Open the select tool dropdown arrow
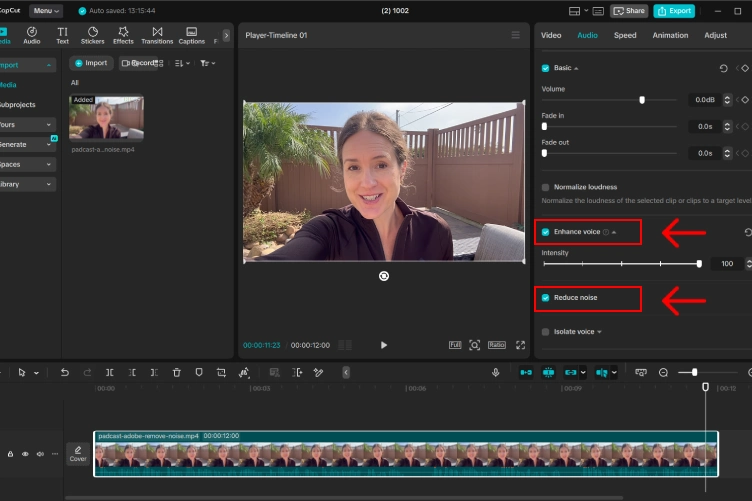The image size is (752, 501). [36, 373]
